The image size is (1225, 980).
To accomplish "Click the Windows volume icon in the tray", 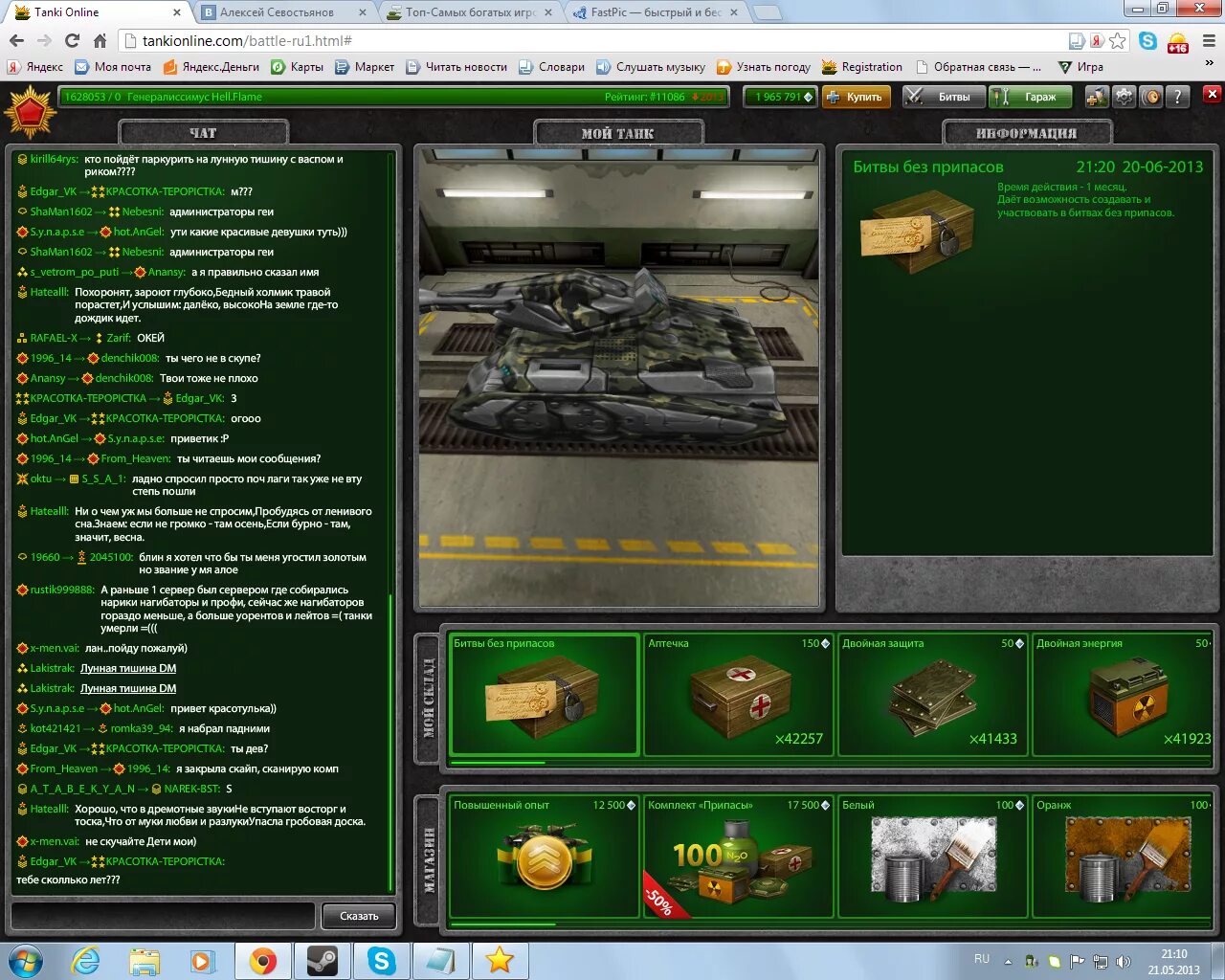I will tap(1124, 960).
